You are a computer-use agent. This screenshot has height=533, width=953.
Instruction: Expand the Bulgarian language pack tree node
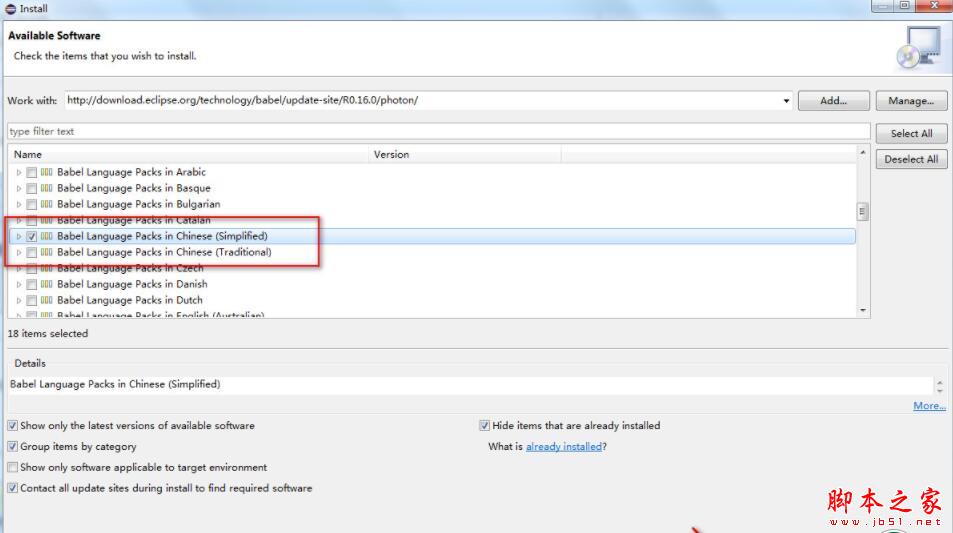19,204
